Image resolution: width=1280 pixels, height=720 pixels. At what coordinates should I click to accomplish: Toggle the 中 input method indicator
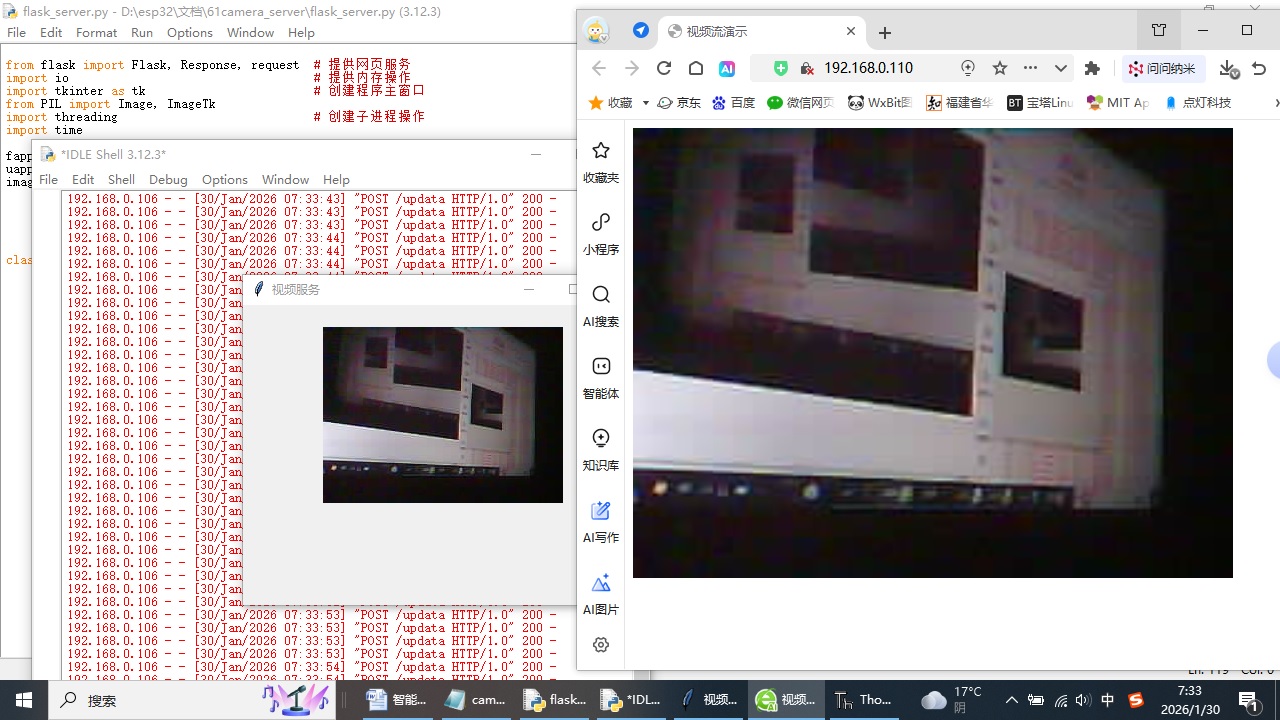tap(1108, 700)
